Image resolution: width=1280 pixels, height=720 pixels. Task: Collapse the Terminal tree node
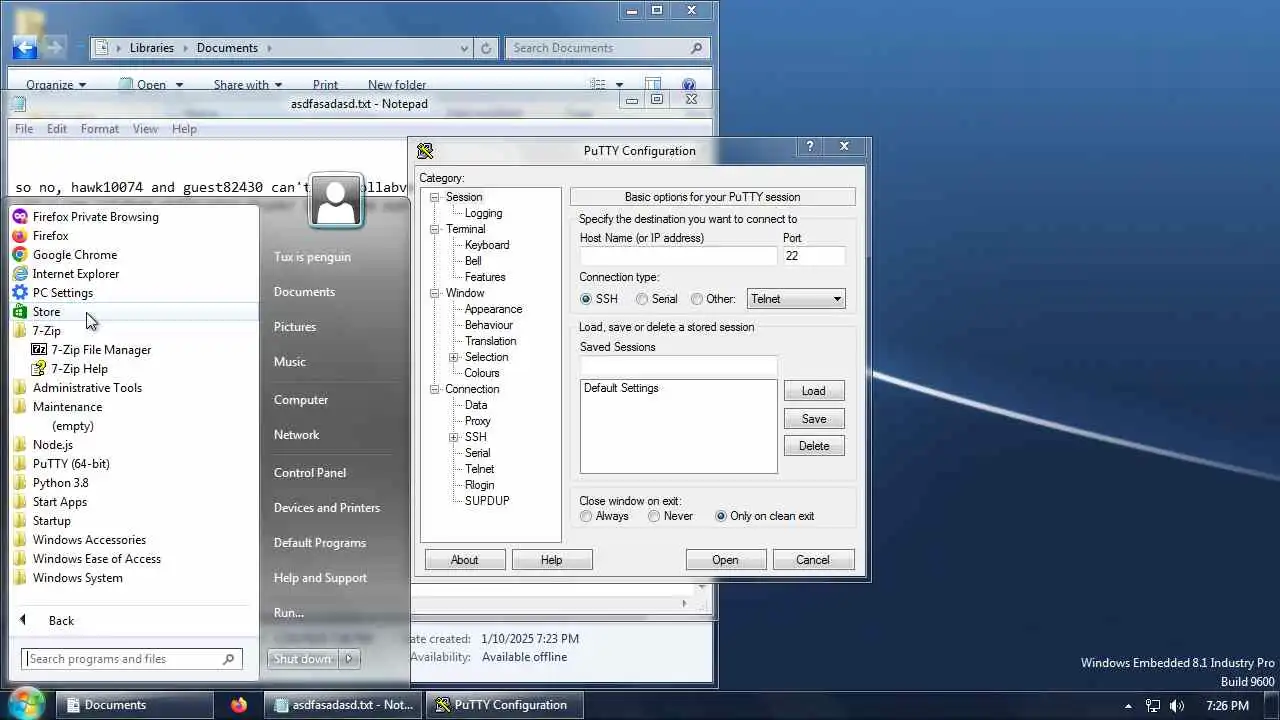[x=435, y=229]
